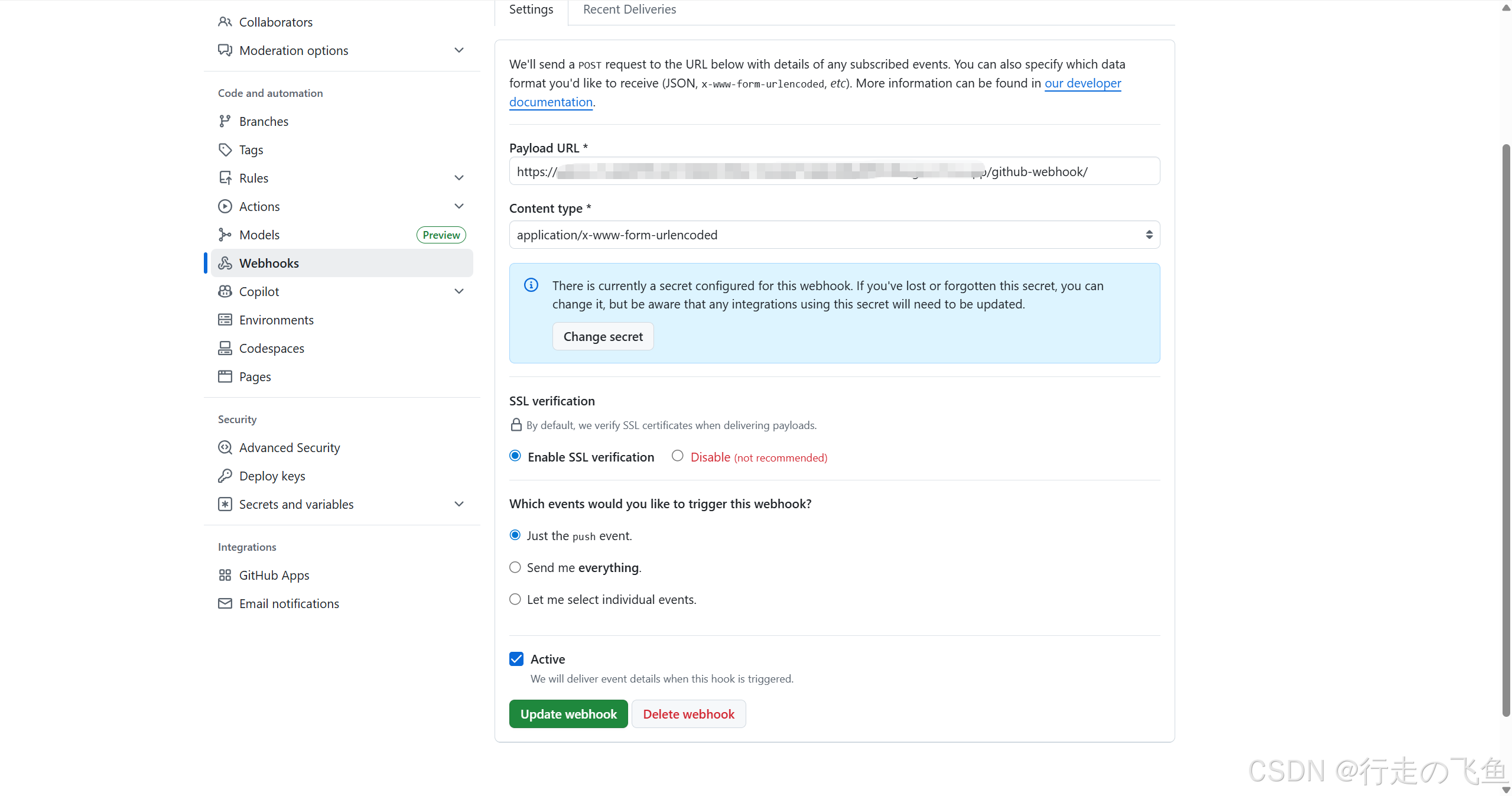Viewport: 1512px width, 796px height.
Task: Uncheck the Active checkbox
Action: 516,659
